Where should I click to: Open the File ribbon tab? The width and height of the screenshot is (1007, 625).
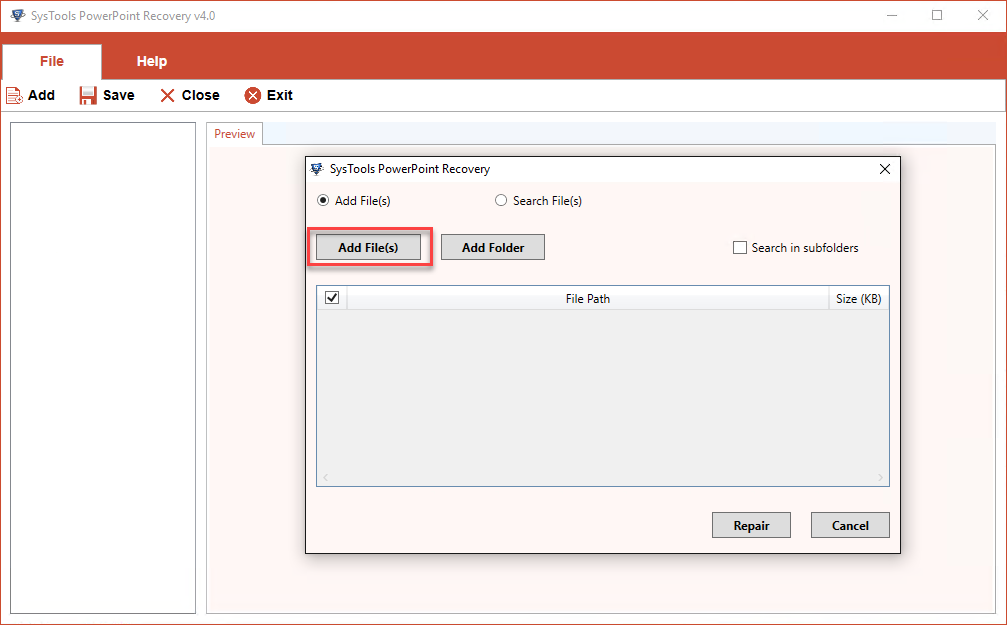pyautogui.click(x=52, y=62)
